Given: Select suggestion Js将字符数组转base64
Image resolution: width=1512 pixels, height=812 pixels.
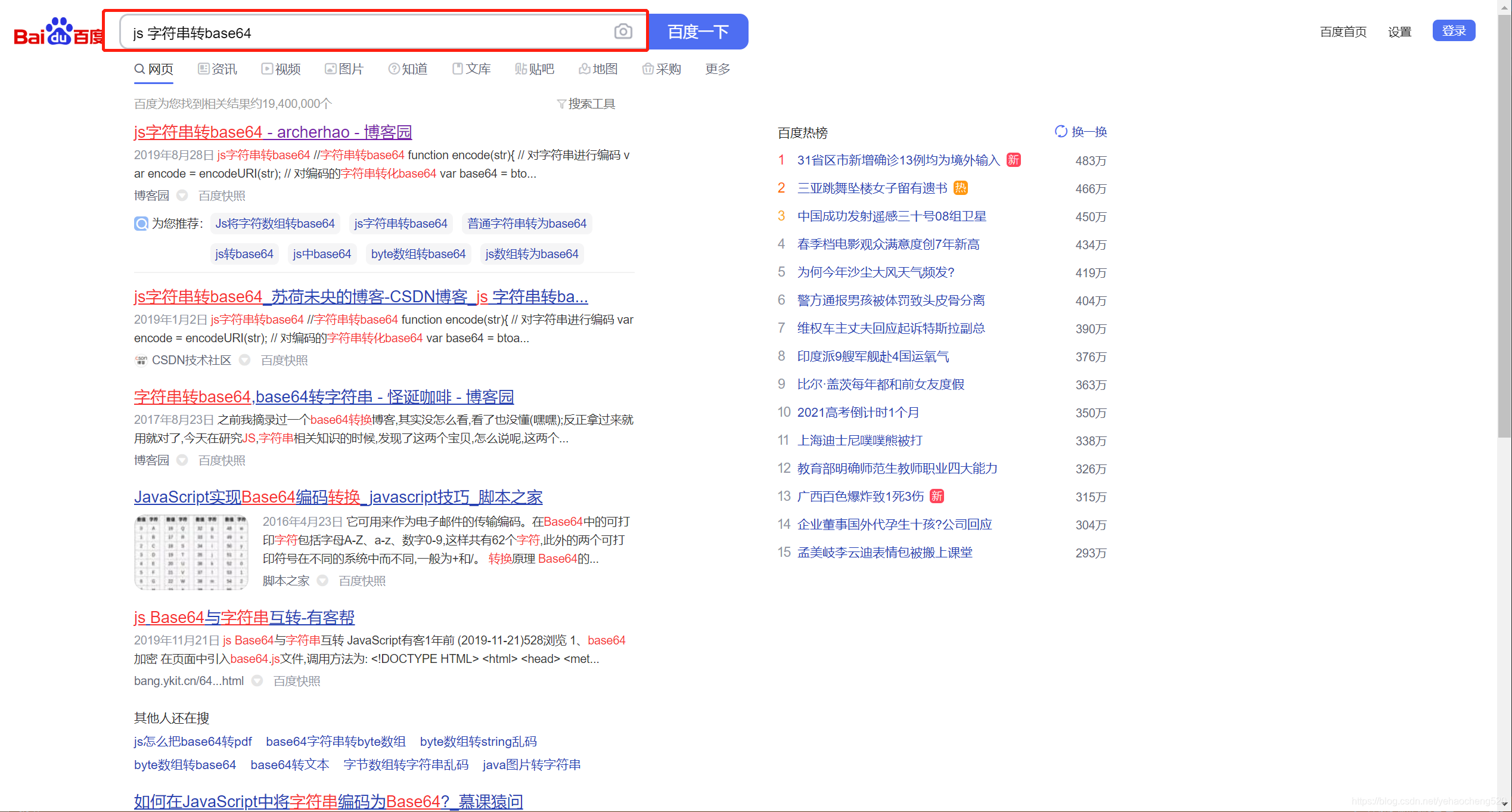Looking at the screenshot, I should [275, 224].
